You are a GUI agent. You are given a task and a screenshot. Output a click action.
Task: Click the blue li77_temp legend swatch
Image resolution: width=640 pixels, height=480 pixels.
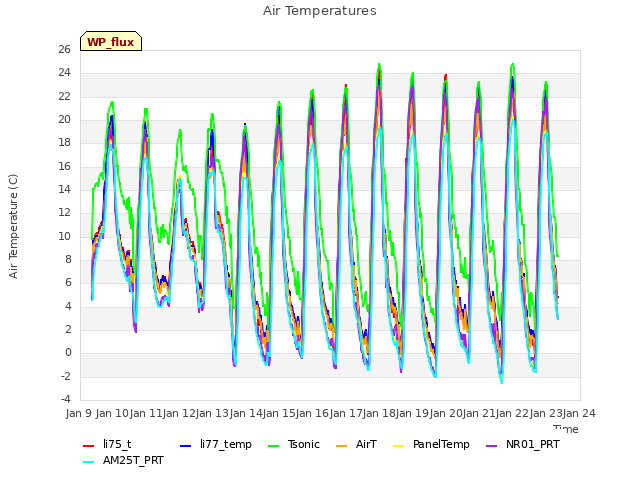[x=186, y=446]
